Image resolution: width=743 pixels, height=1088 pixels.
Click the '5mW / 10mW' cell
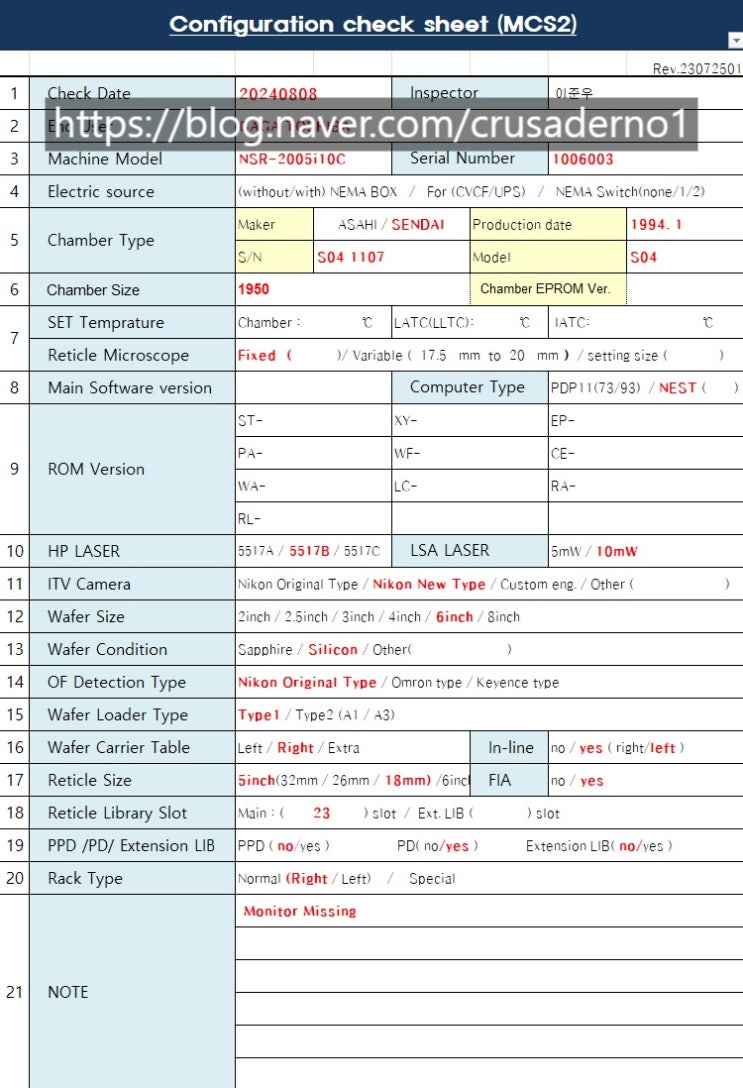coord(646,551)
